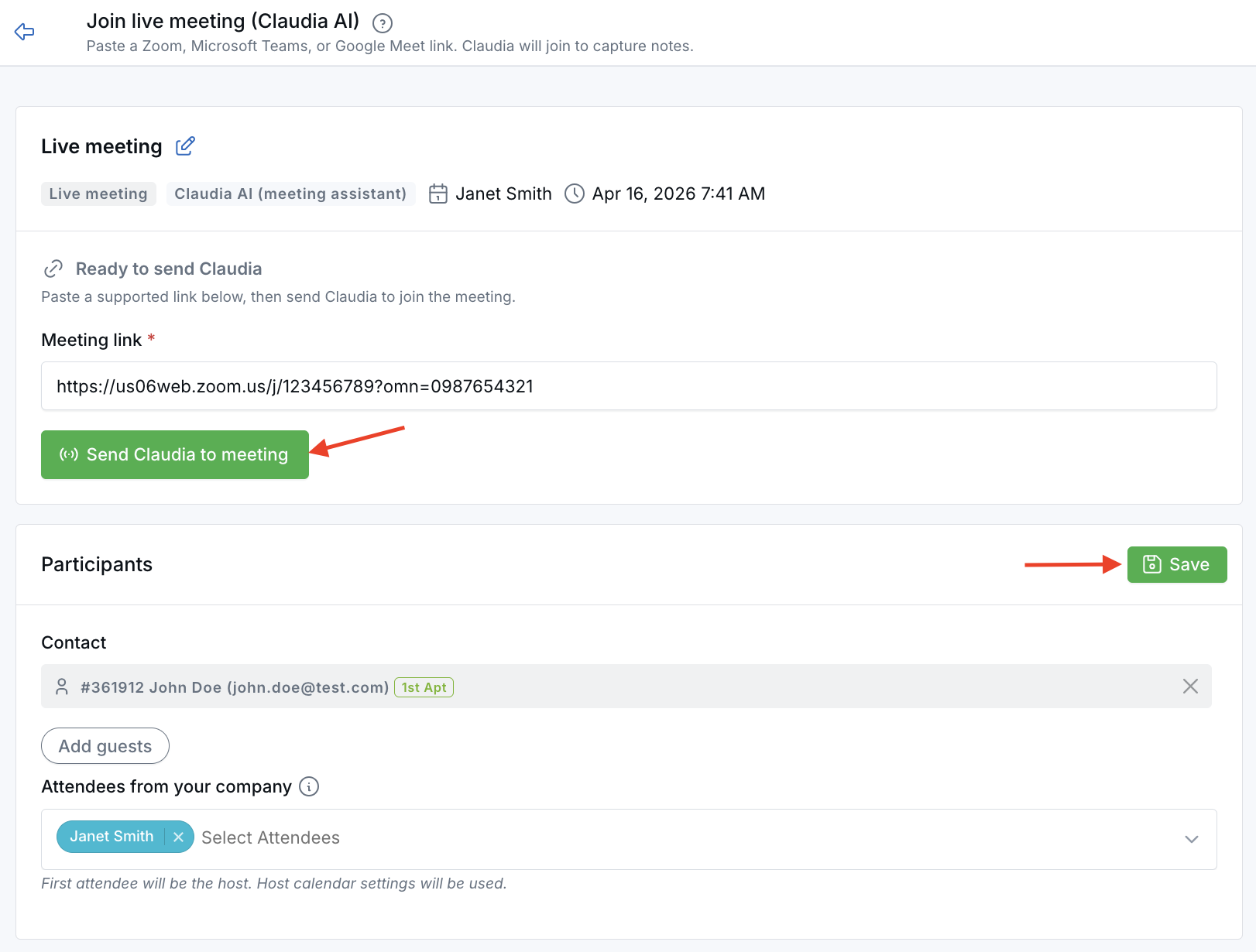
Task: Click the 1st Apt badge on John Doe
Action: click(x=424, y=687)
